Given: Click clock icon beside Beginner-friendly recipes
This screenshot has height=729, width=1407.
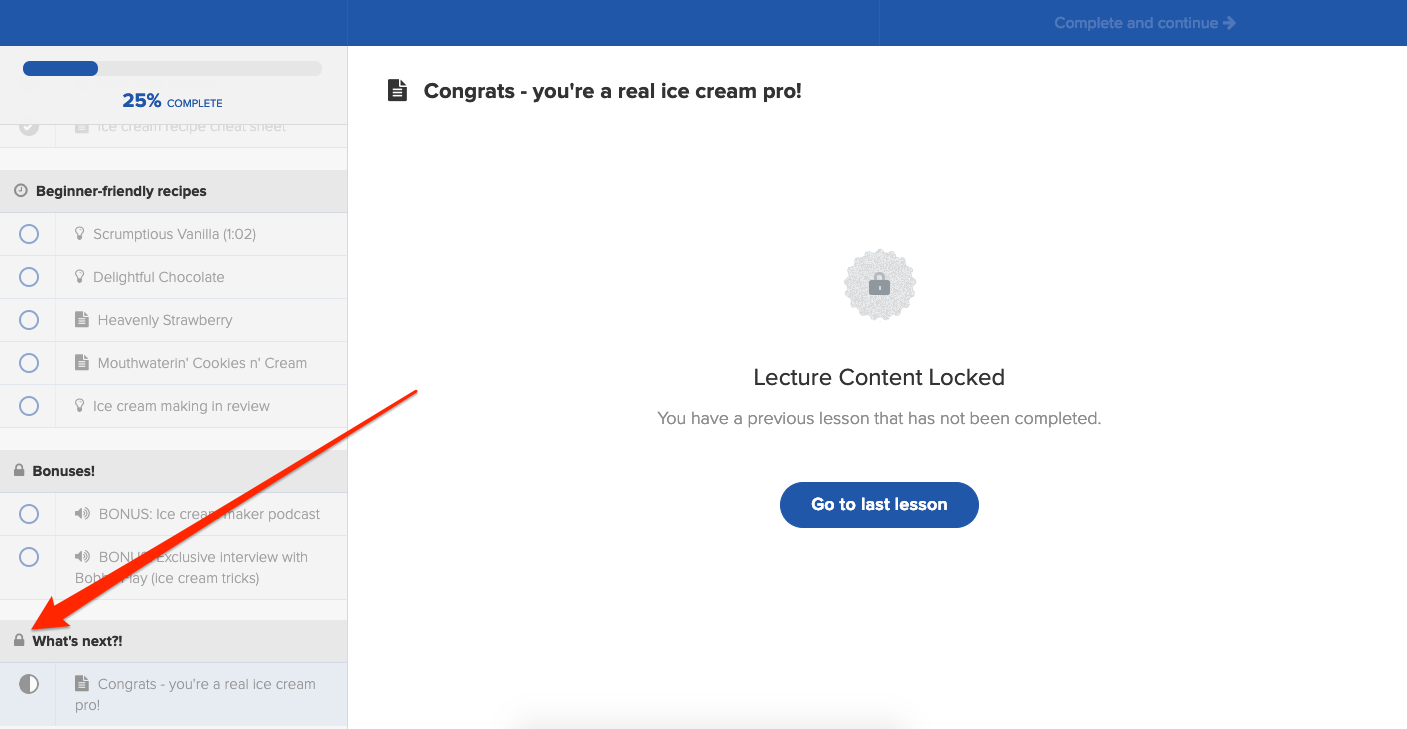Looking at the screenshot, I should 21,191.
